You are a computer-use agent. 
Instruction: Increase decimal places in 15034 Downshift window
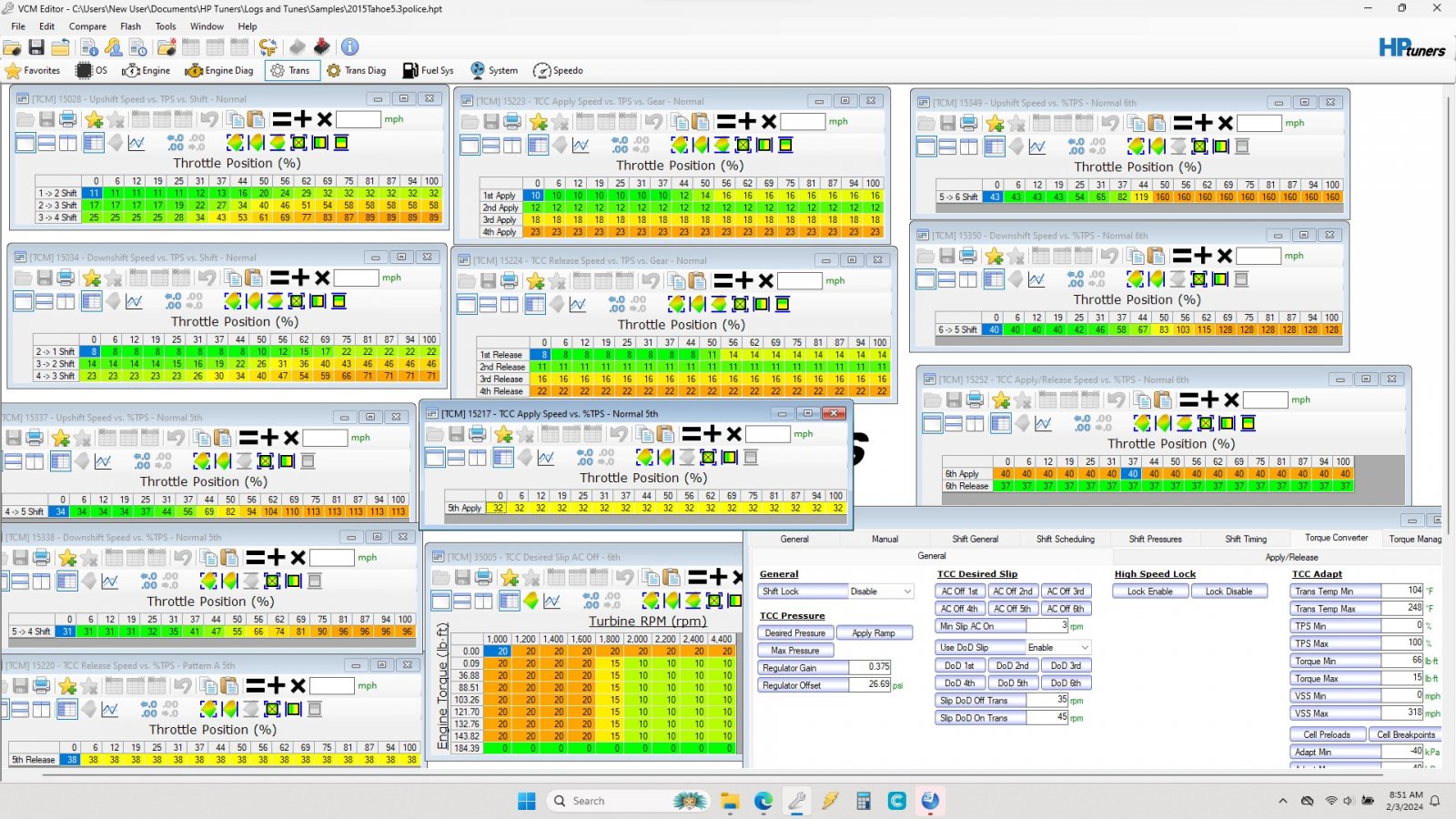coord(174,301)
